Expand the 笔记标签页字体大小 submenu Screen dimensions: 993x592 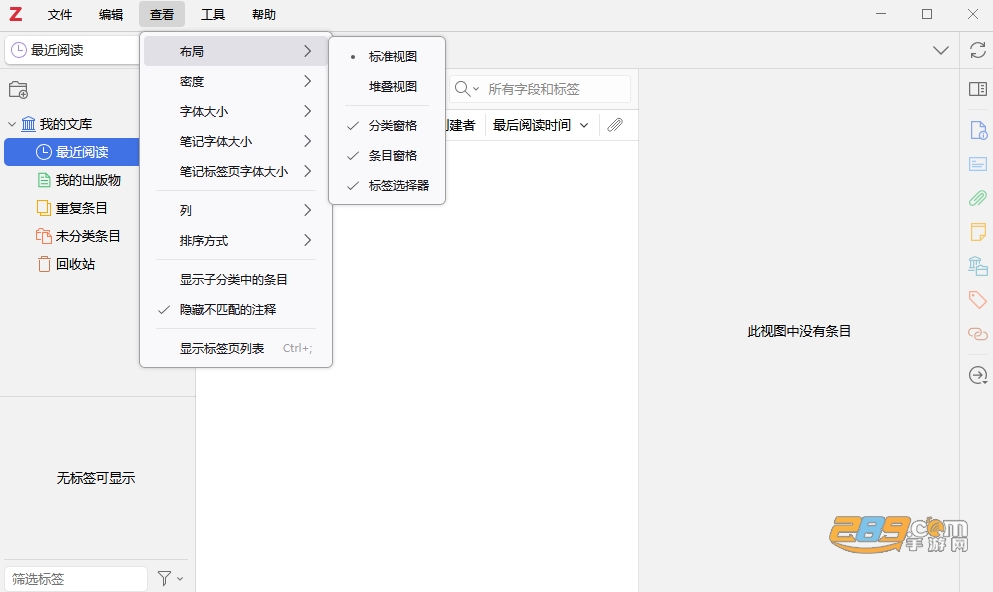pyautogui.click(x=236, y=171)
